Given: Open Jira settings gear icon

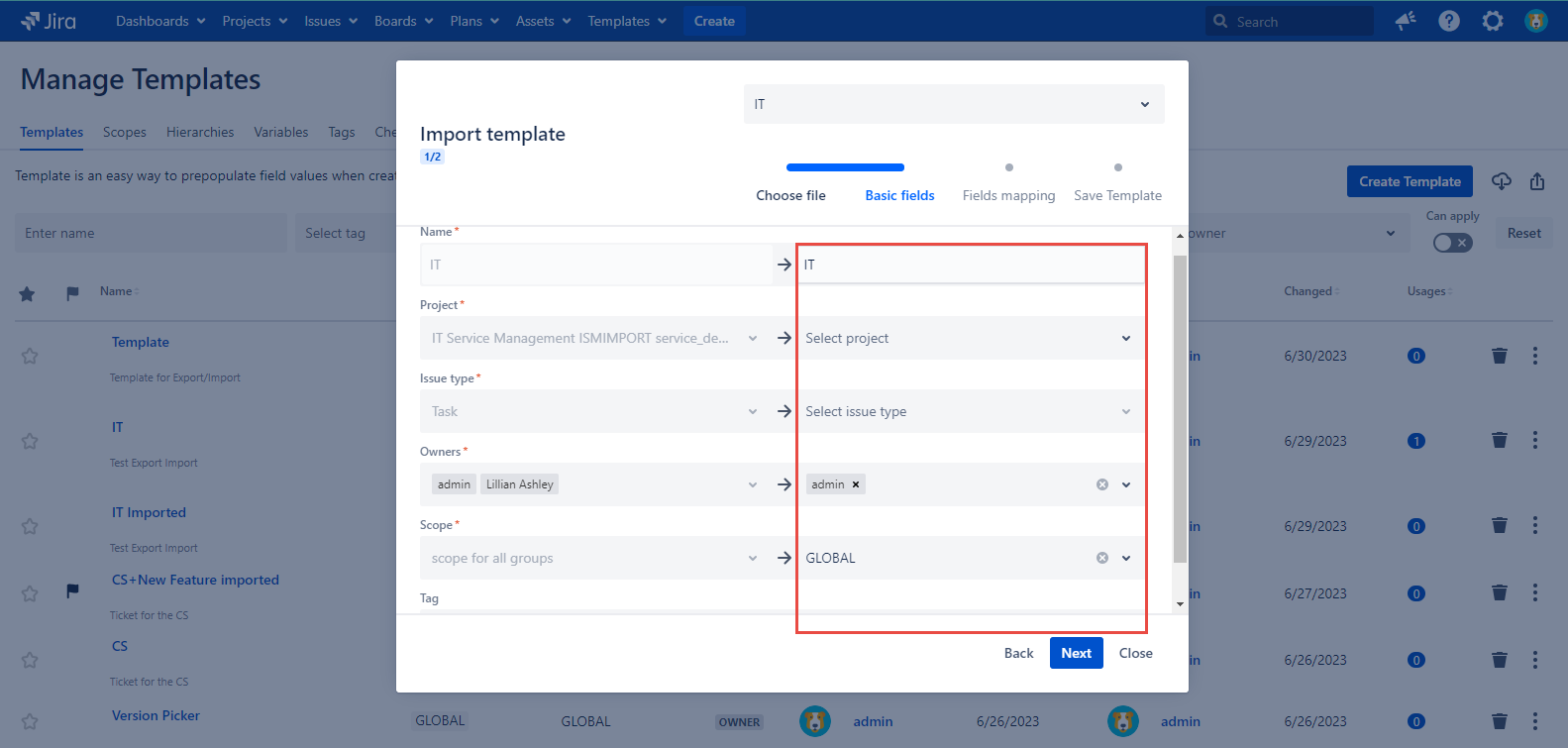Looking at the screenshot, I should point(1493,21).
